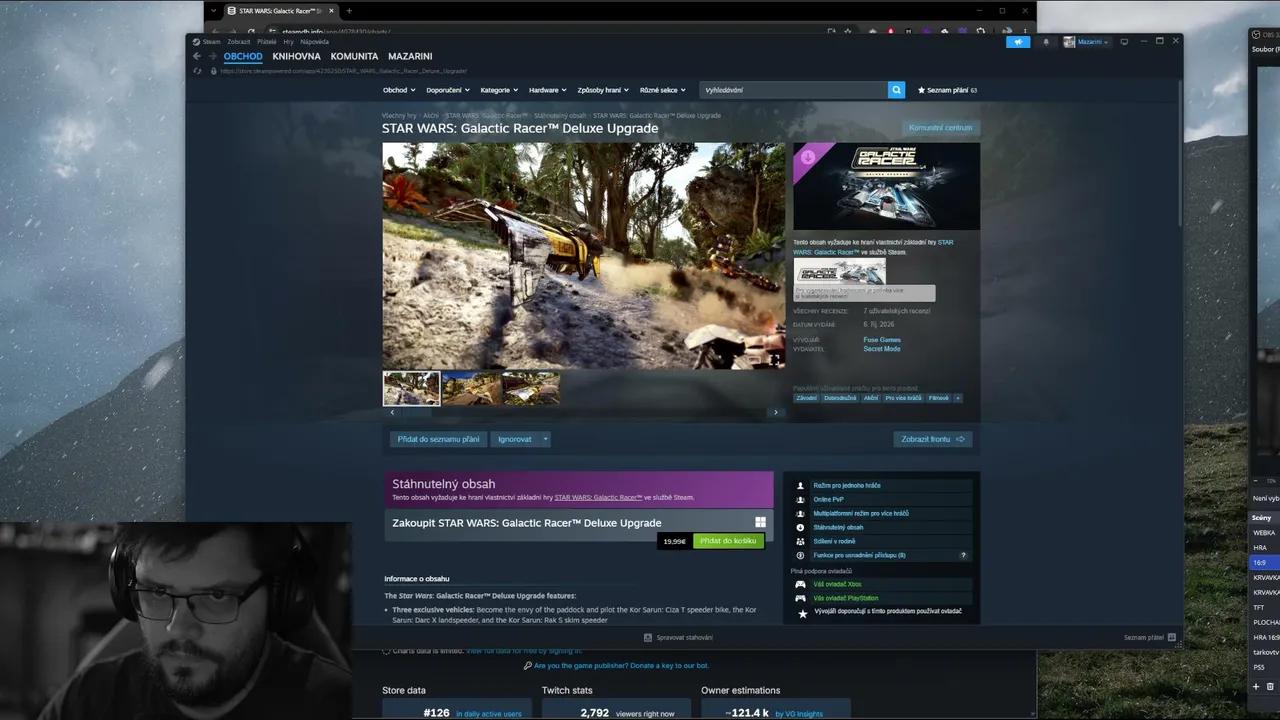
Task: Click the Windows platform icon on purchase box
Action: [x=760, y=522]
